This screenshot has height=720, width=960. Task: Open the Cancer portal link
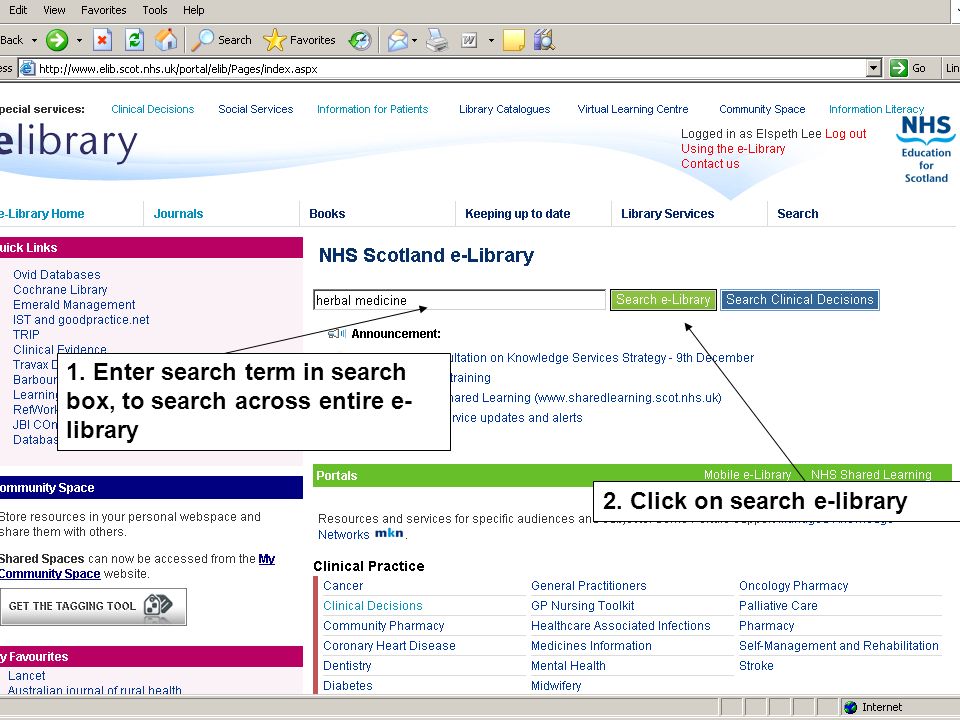click(343, 585)
